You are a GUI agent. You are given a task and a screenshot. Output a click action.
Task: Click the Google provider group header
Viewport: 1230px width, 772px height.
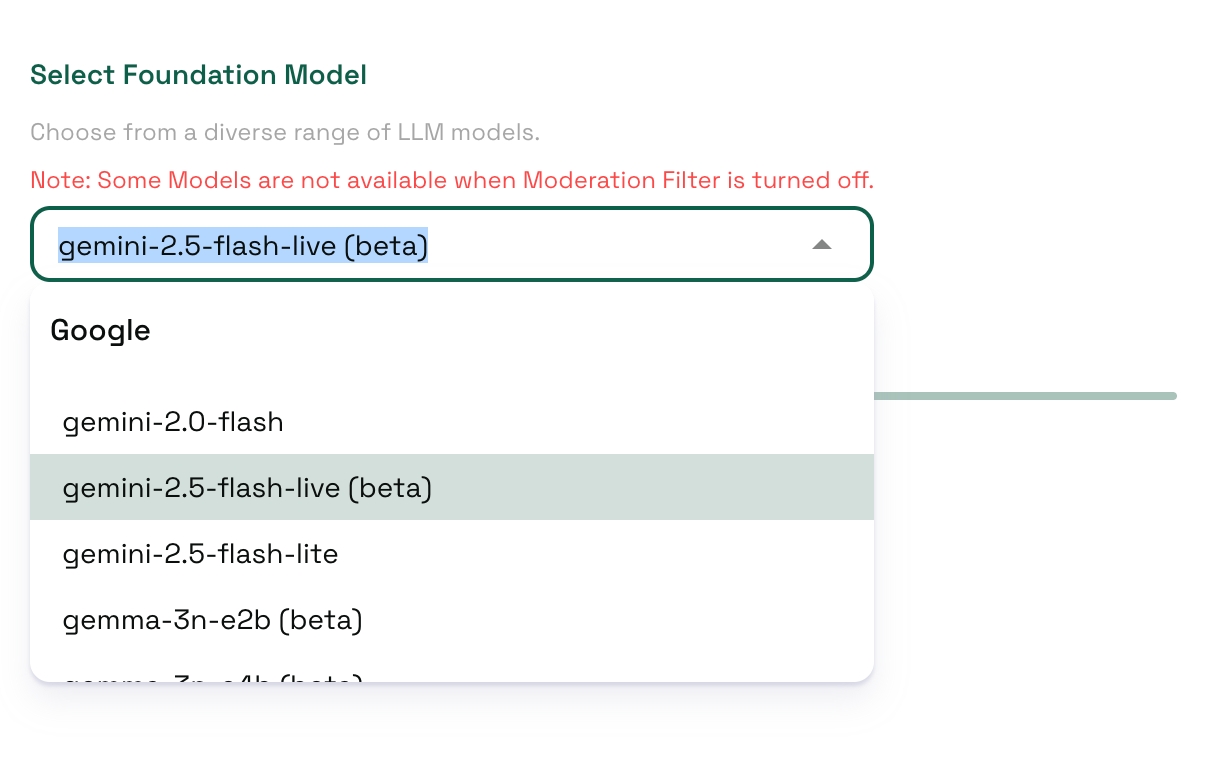click(x=101, y=331)
